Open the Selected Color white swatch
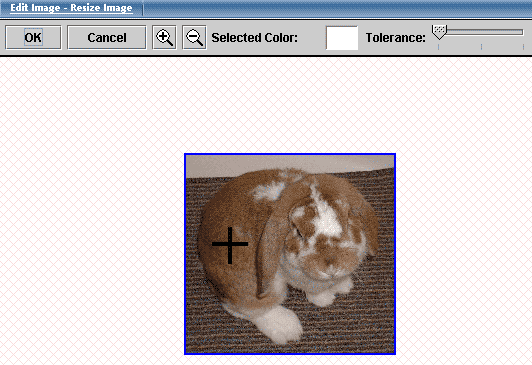The image size is (532, 365). (342, 38)
